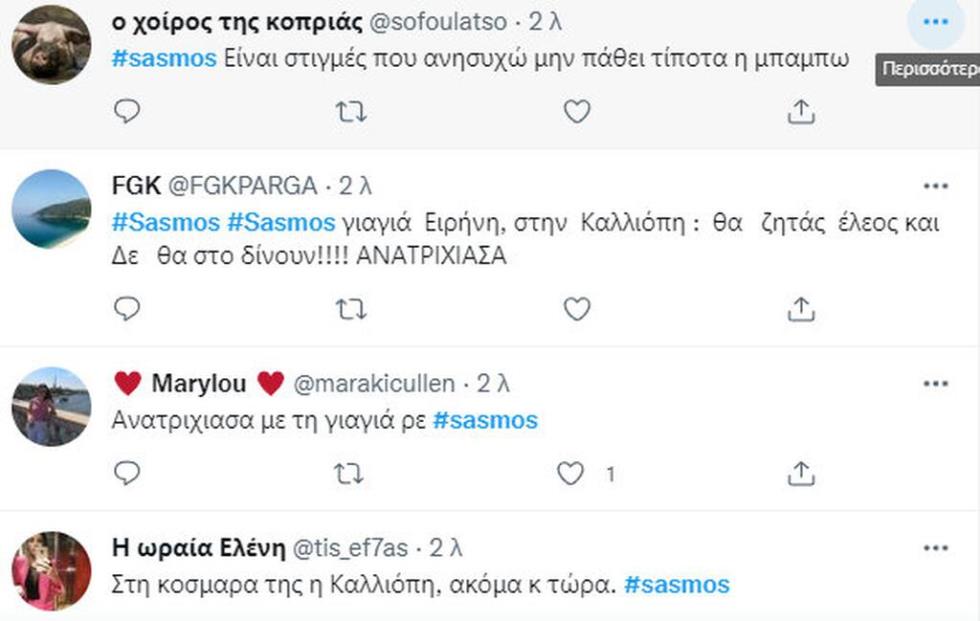Like the tweet about μπαμπω

coord(576,112)
